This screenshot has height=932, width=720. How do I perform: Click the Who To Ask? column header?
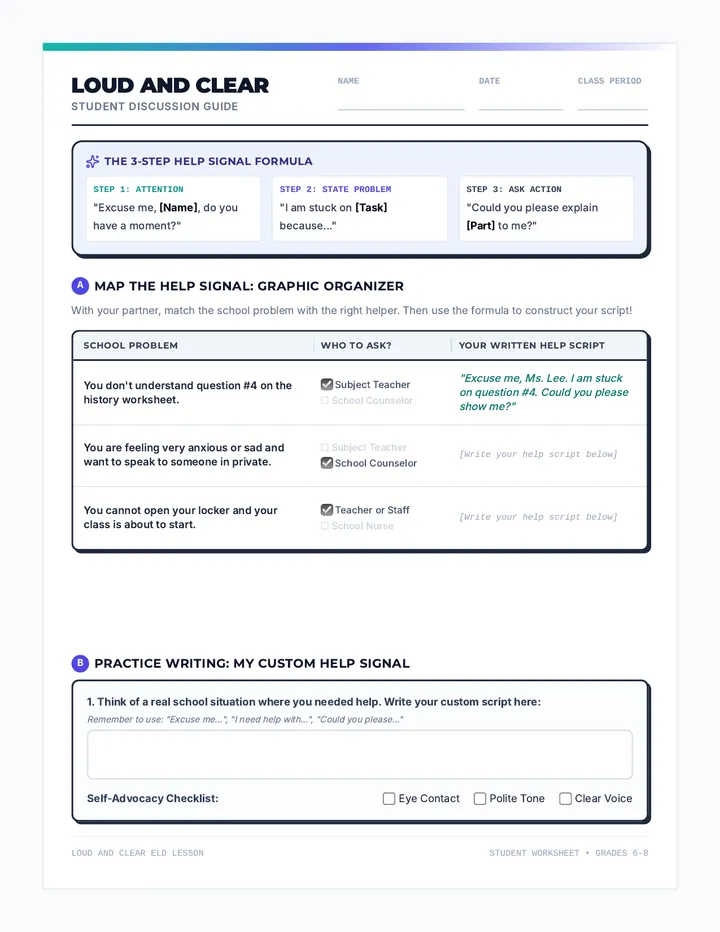point(356,345)
